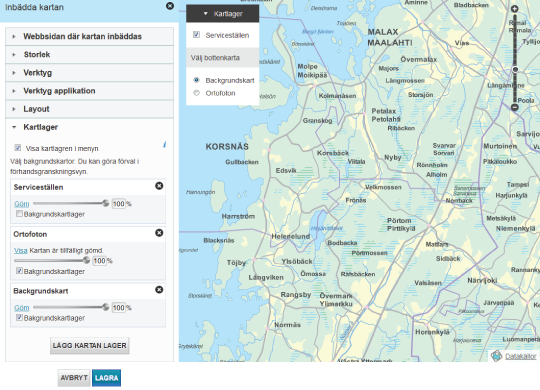Remove the Ortofoton layer with its X icon
540x390 pixels.
click(x=159, y=233)
